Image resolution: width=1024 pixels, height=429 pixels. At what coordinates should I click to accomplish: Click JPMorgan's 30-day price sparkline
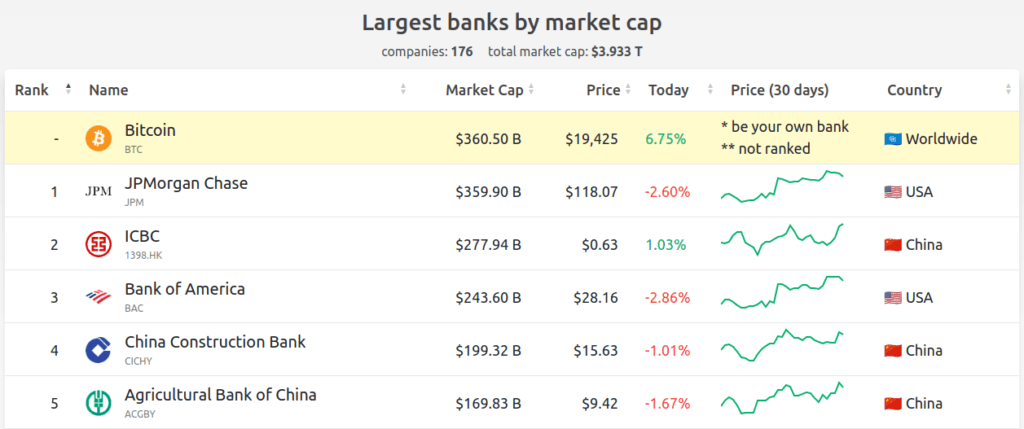pos(782,186)
